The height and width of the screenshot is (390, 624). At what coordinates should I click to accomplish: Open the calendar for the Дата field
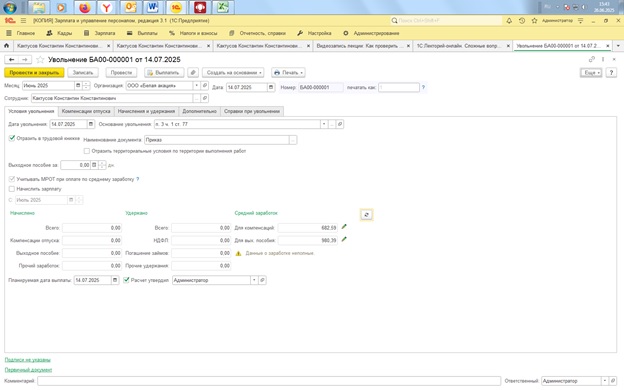coord(271,87)
